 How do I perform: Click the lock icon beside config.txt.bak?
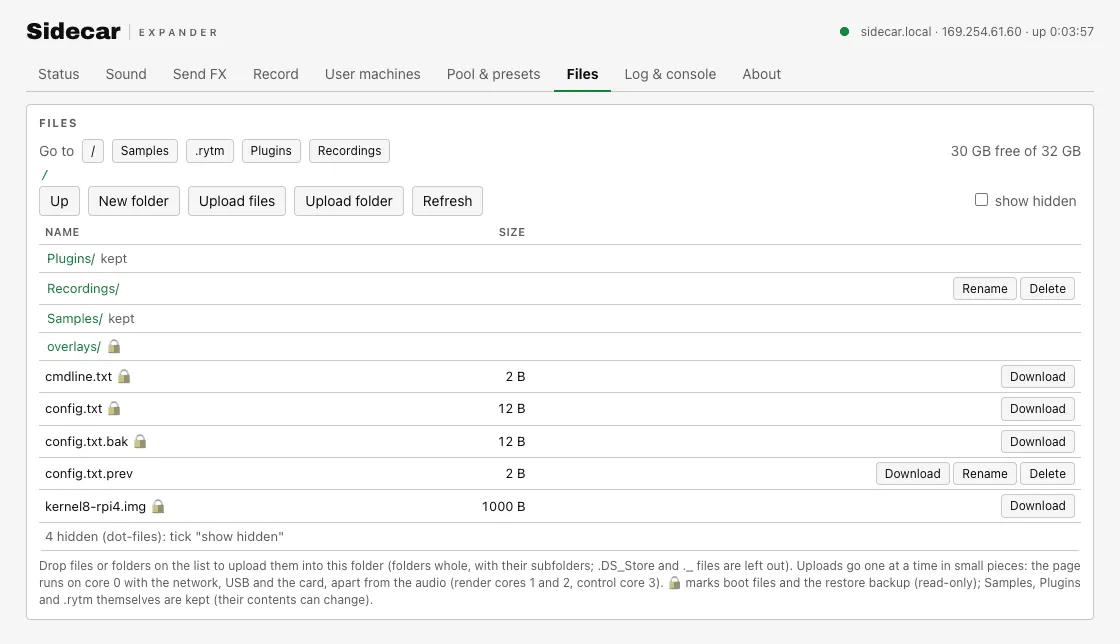tap(140, 441)
